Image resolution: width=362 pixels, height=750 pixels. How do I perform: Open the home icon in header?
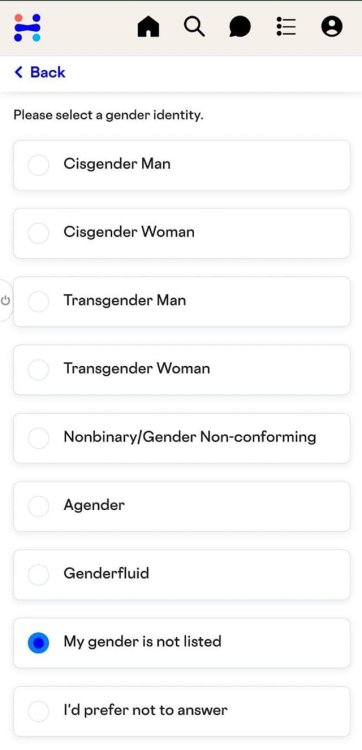click(148, 27)
